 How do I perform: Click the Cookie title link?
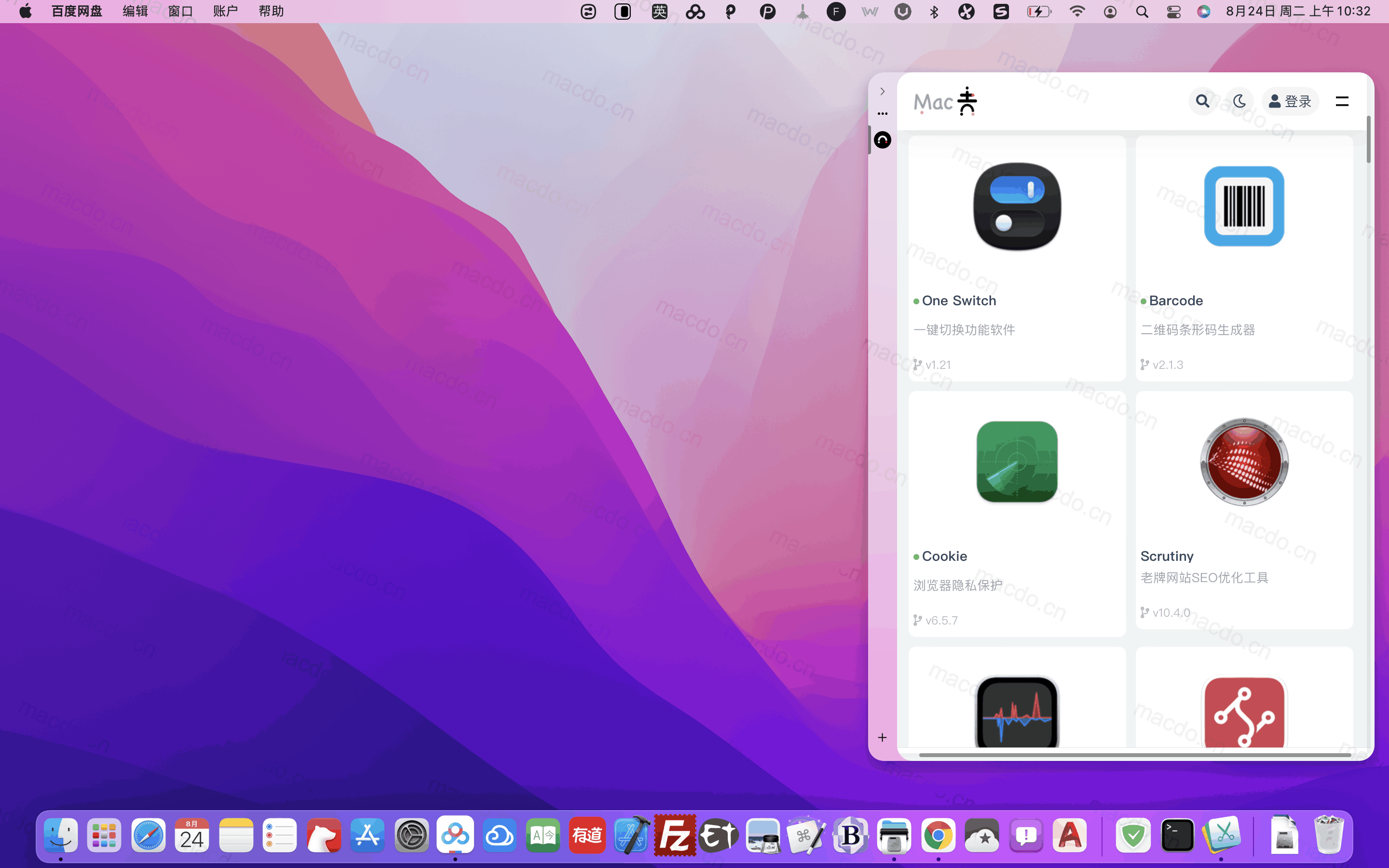[x=944, y=556]
